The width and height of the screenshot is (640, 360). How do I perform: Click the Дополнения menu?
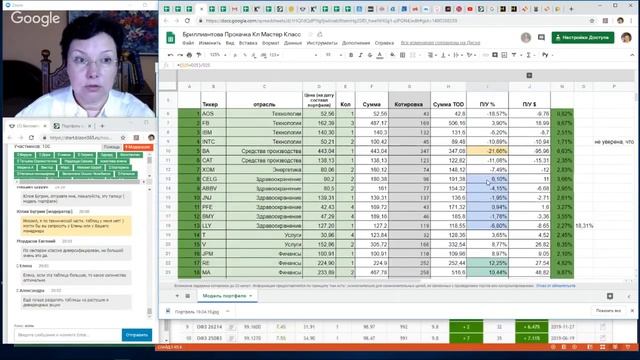pyautogui.click(x=356, y=43)
